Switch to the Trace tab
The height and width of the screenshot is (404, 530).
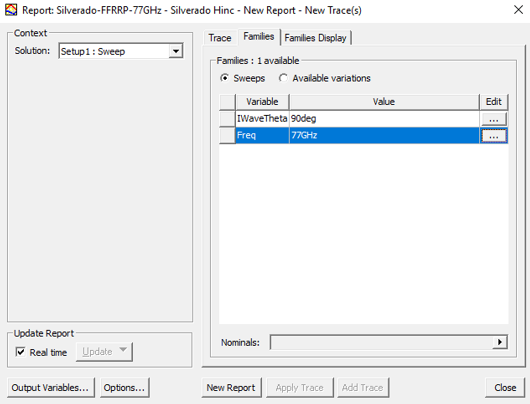220,38
